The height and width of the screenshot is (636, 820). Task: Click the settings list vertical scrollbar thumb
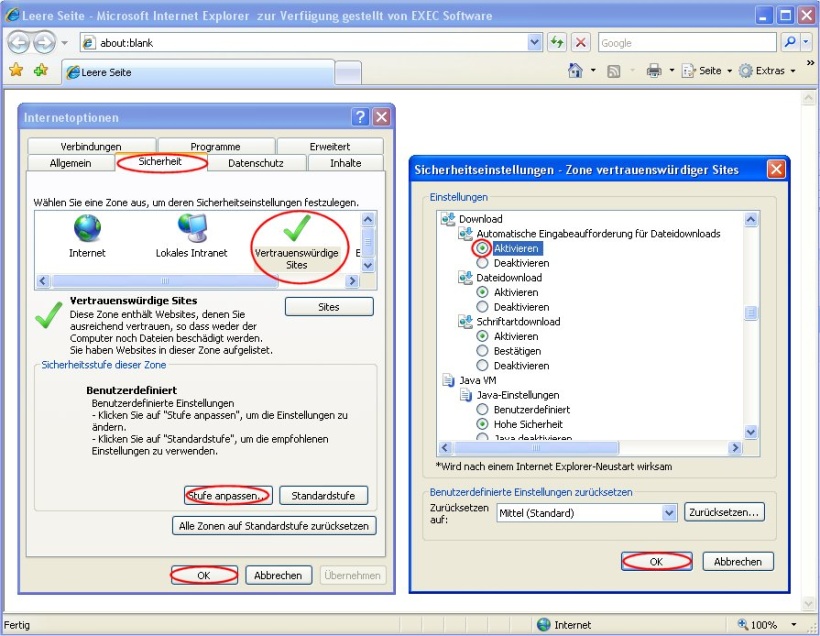point(751,313)
